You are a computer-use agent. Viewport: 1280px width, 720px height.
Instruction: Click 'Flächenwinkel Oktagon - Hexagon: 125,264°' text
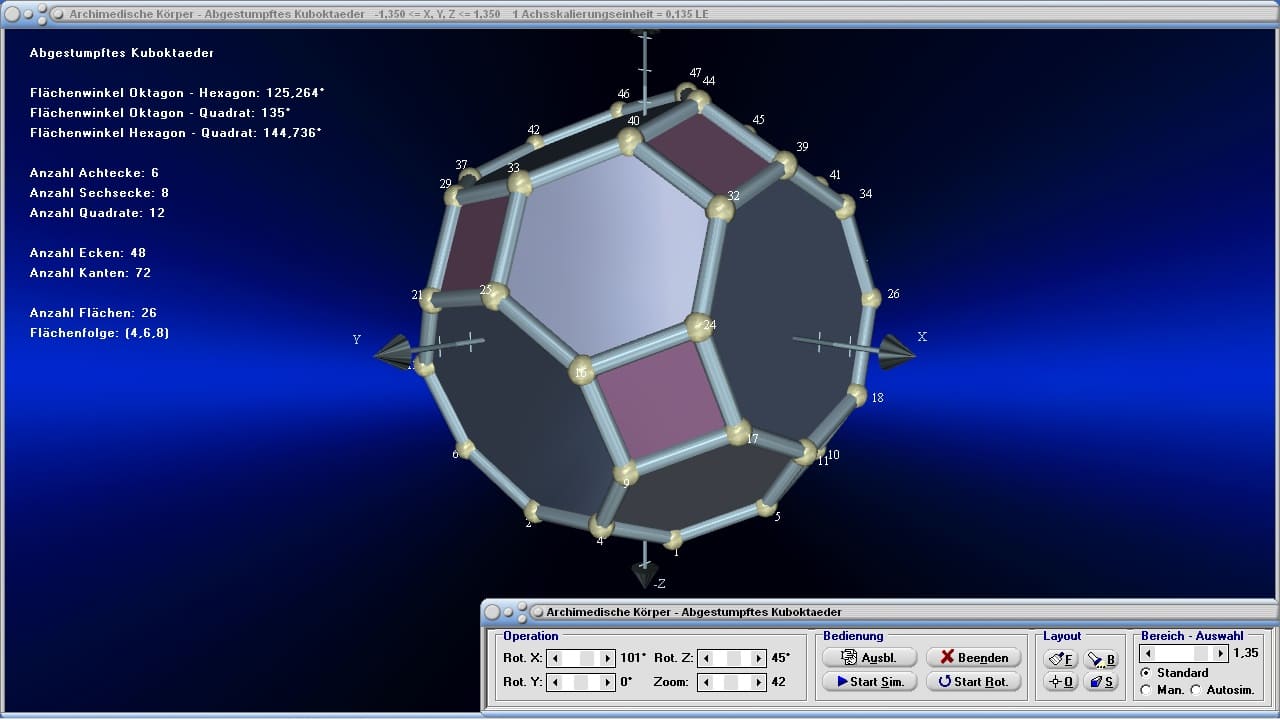(x=177, y=93)
